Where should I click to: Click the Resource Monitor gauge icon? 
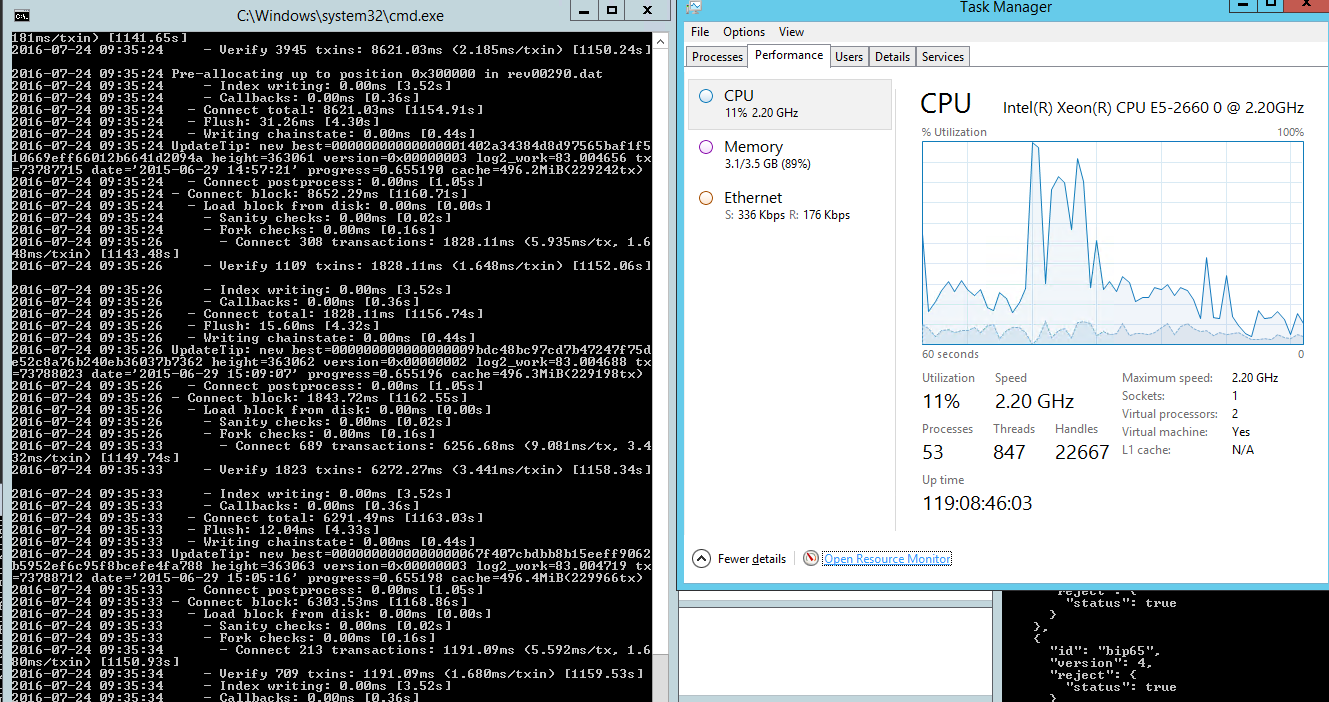point(811,558)
